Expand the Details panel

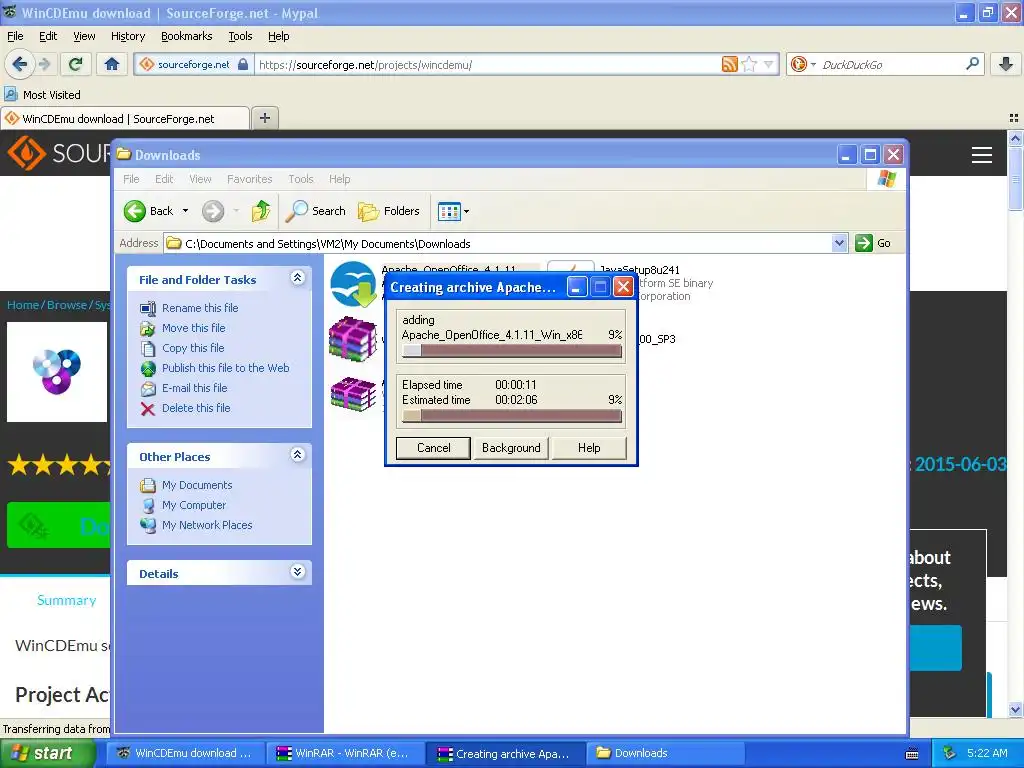click(x=297, y=572)
